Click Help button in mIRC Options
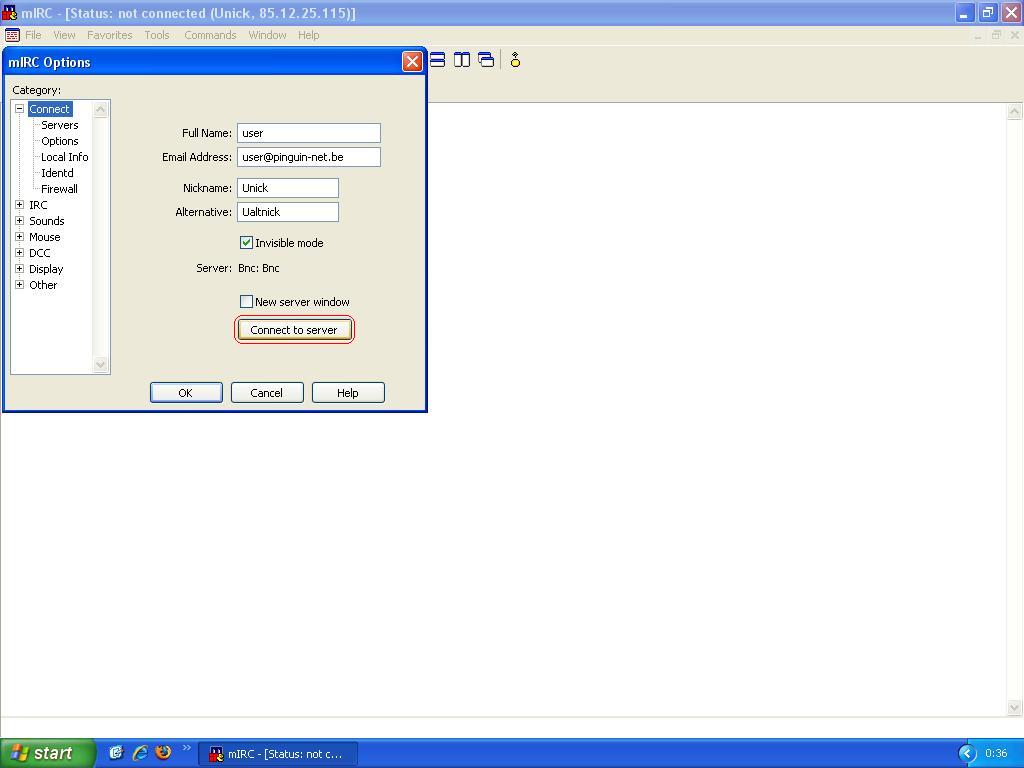Viewport: 1024px width, 768px height. tap(348, 392)
